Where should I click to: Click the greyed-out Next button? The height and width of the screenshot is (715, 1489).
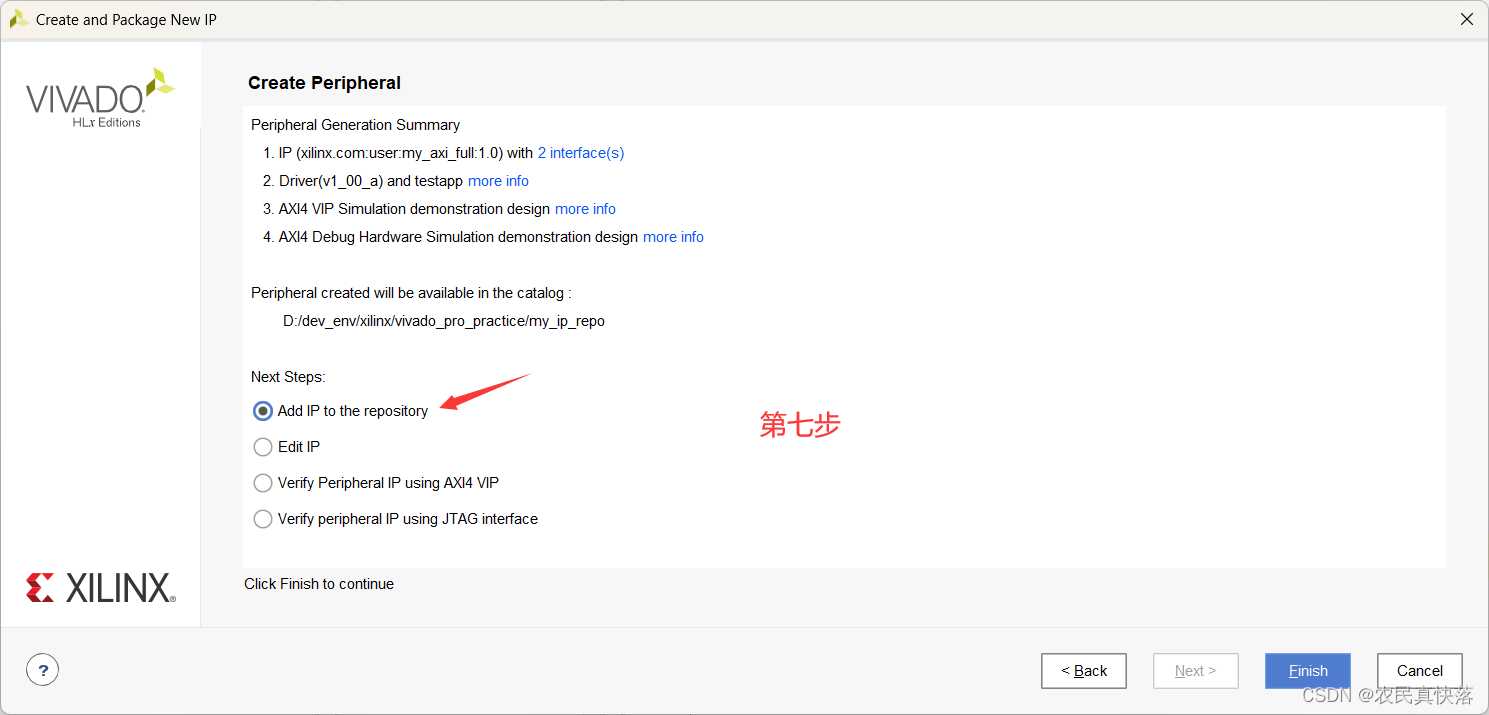tap(1195, 671)
